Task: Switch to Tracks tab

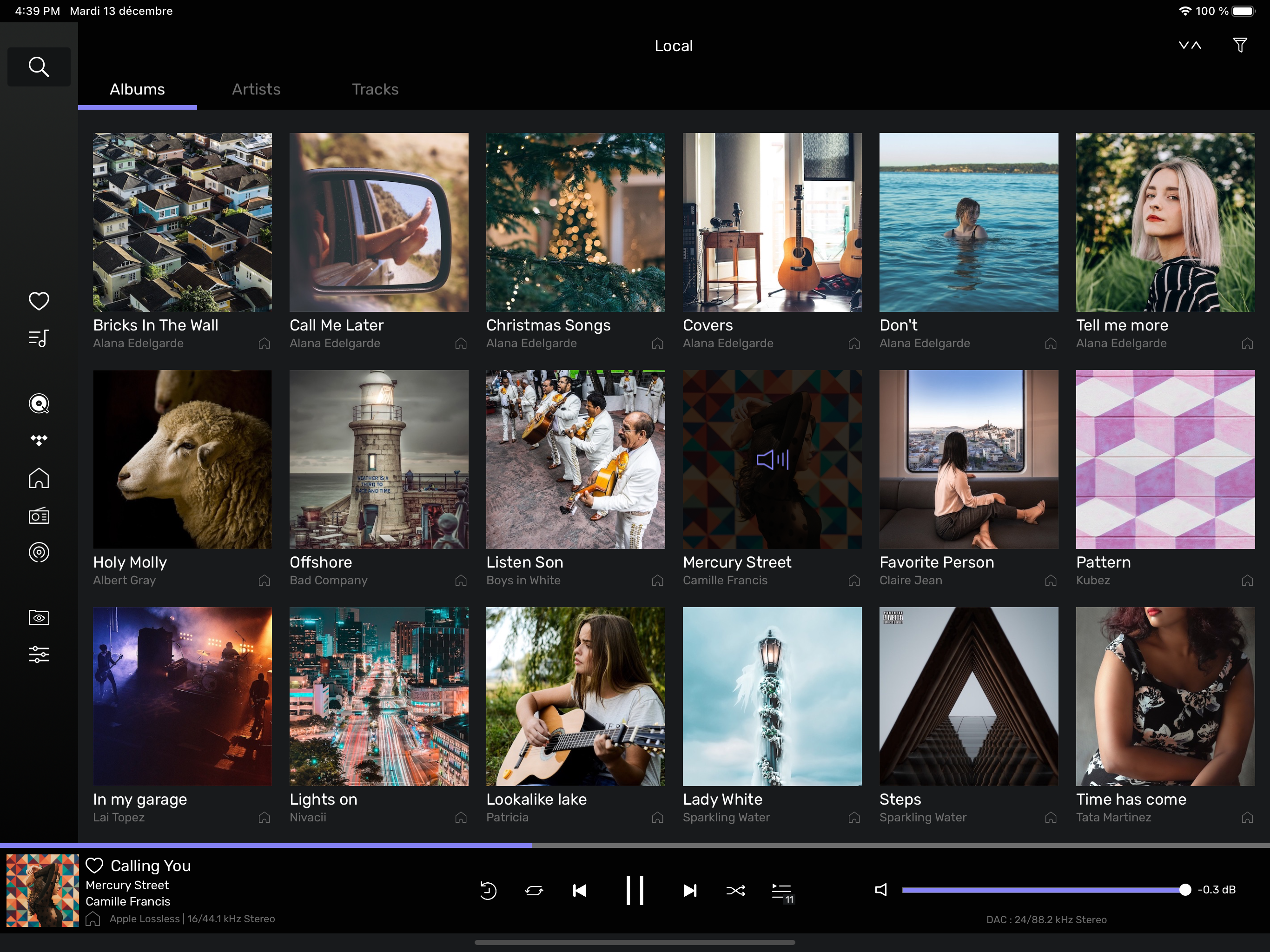Action: point(375,90)
